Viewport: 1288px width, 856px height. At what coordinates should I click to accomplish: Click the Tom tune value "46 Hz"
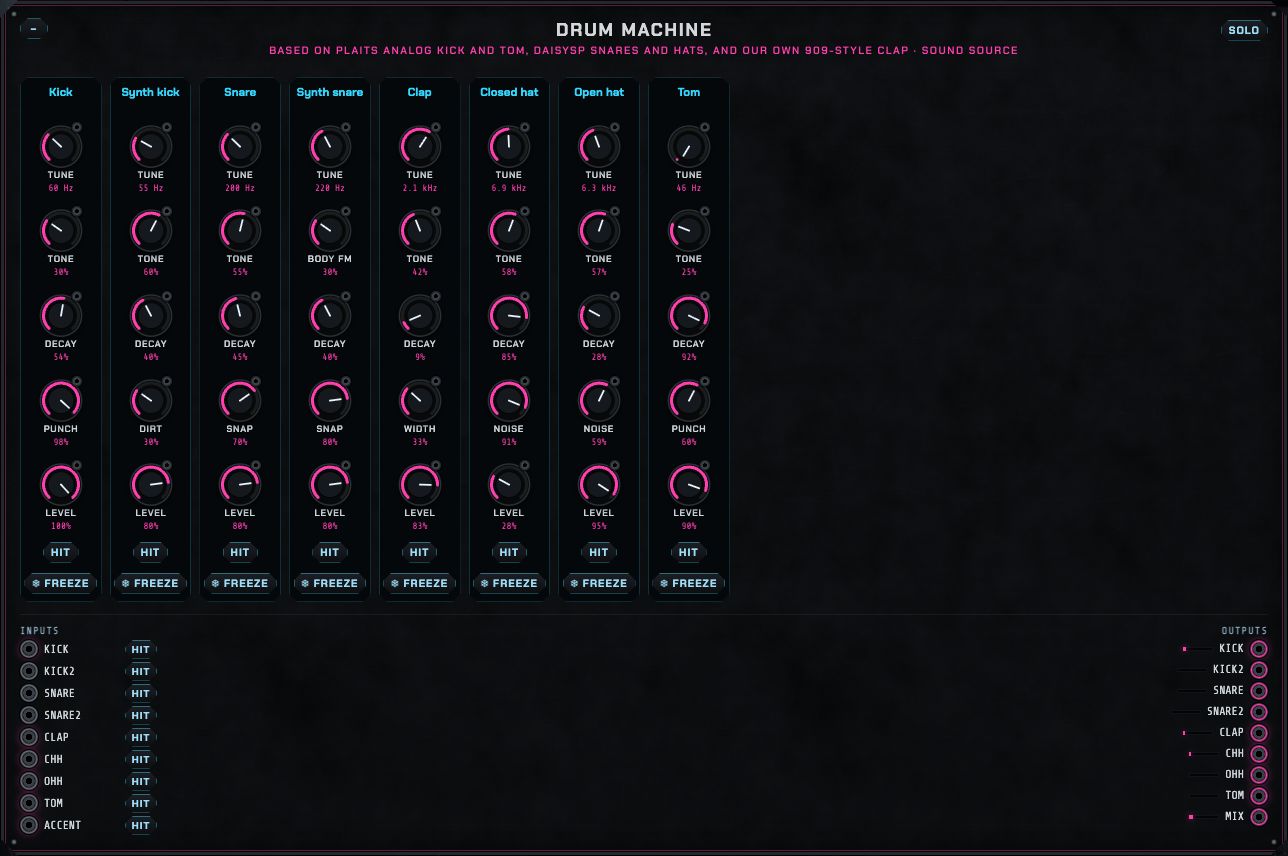[x=689, y=188]
